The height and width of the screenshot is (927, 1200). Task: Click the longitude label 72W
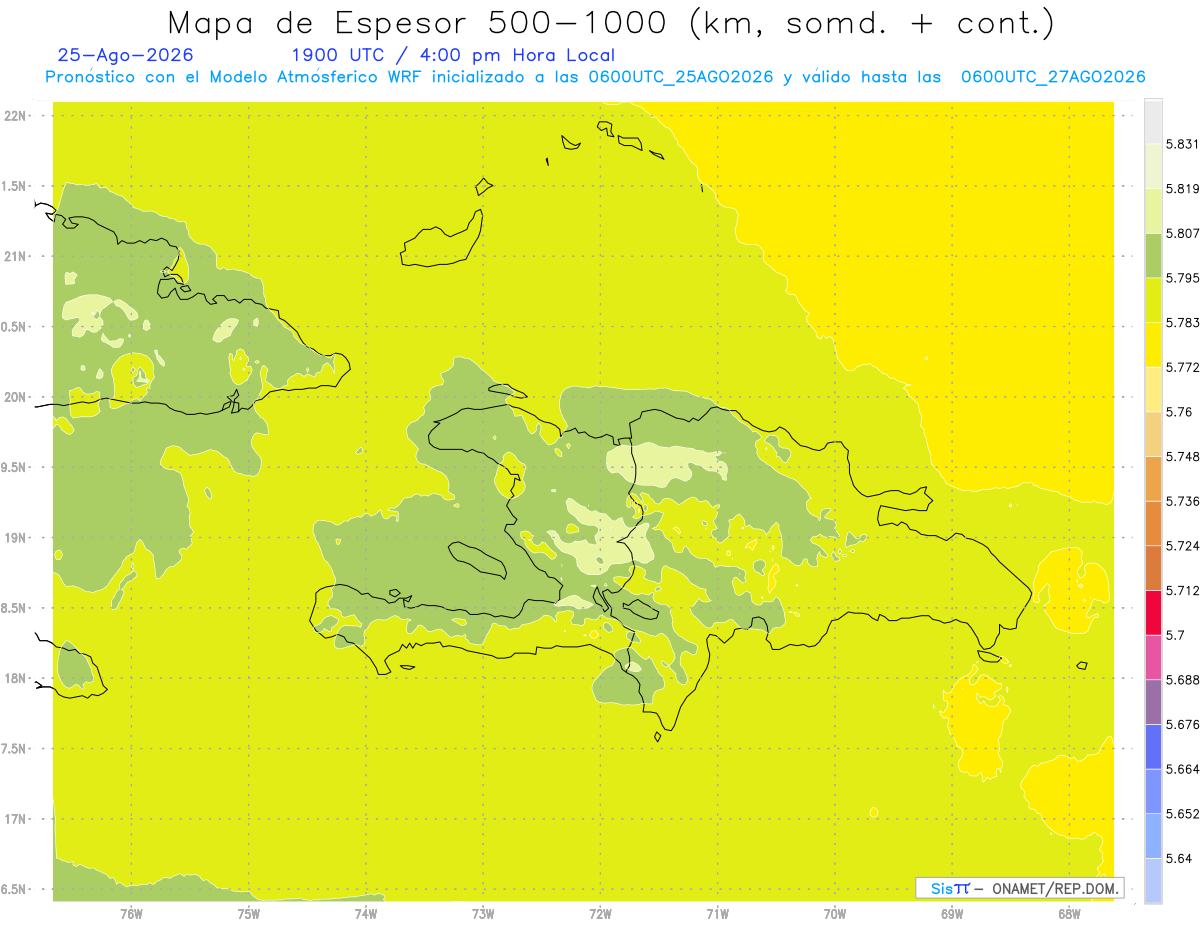click(600, 913)
